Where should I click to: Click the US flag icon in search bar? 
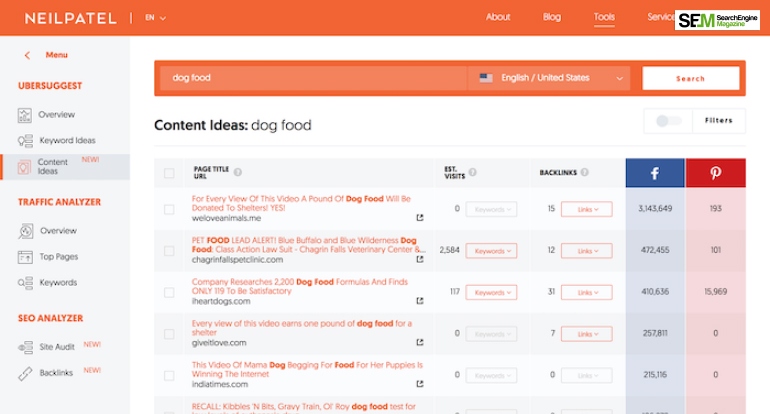(486, 78)
